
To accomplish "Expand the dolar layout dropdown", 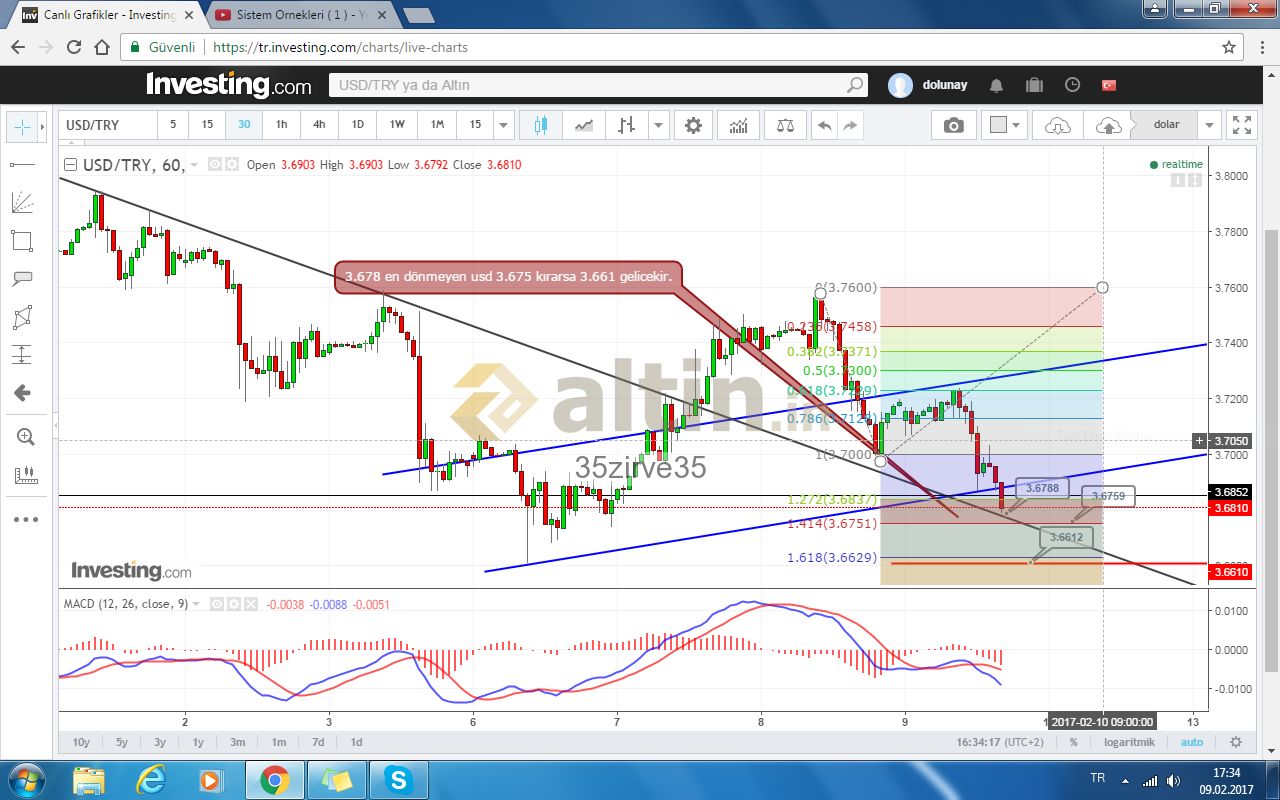I will (x=1210, y=125).
